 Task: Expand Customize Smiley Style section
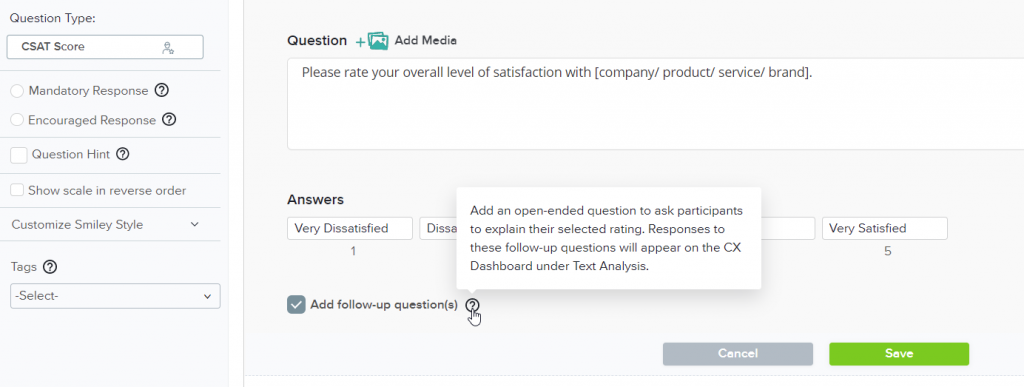[105, 224]
